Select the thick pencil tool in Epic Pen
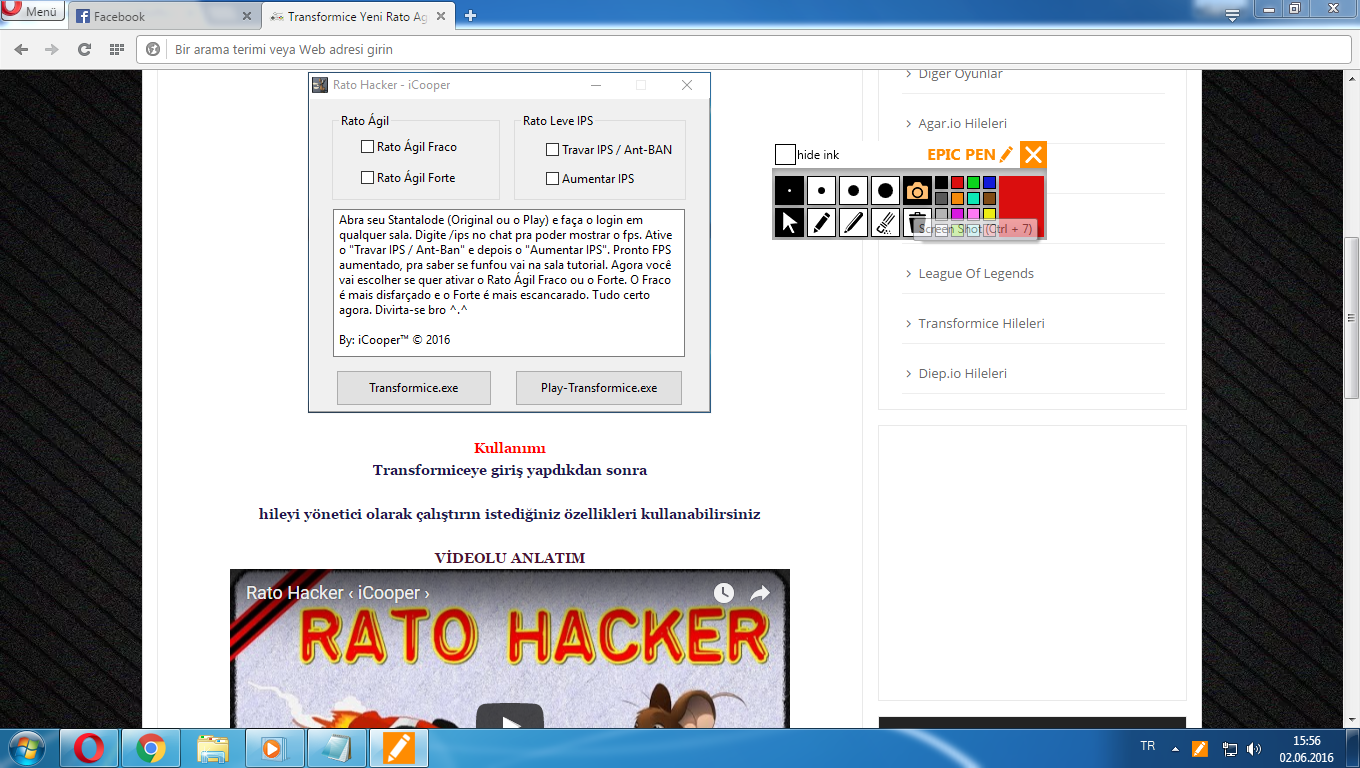 [x=821, y=222]
